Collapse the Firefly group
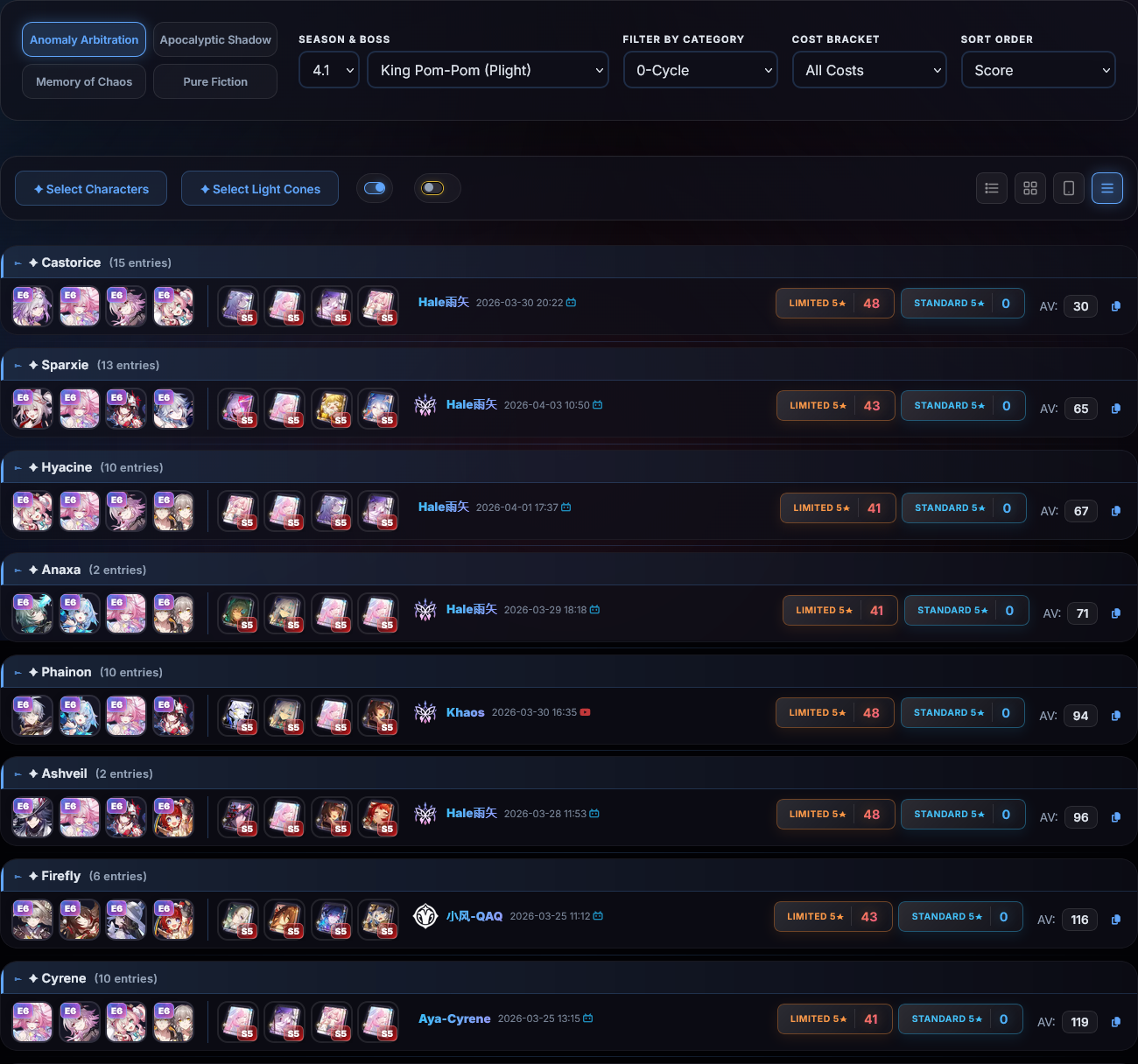Viewport: 1138px width, 1064px height. 18,877
